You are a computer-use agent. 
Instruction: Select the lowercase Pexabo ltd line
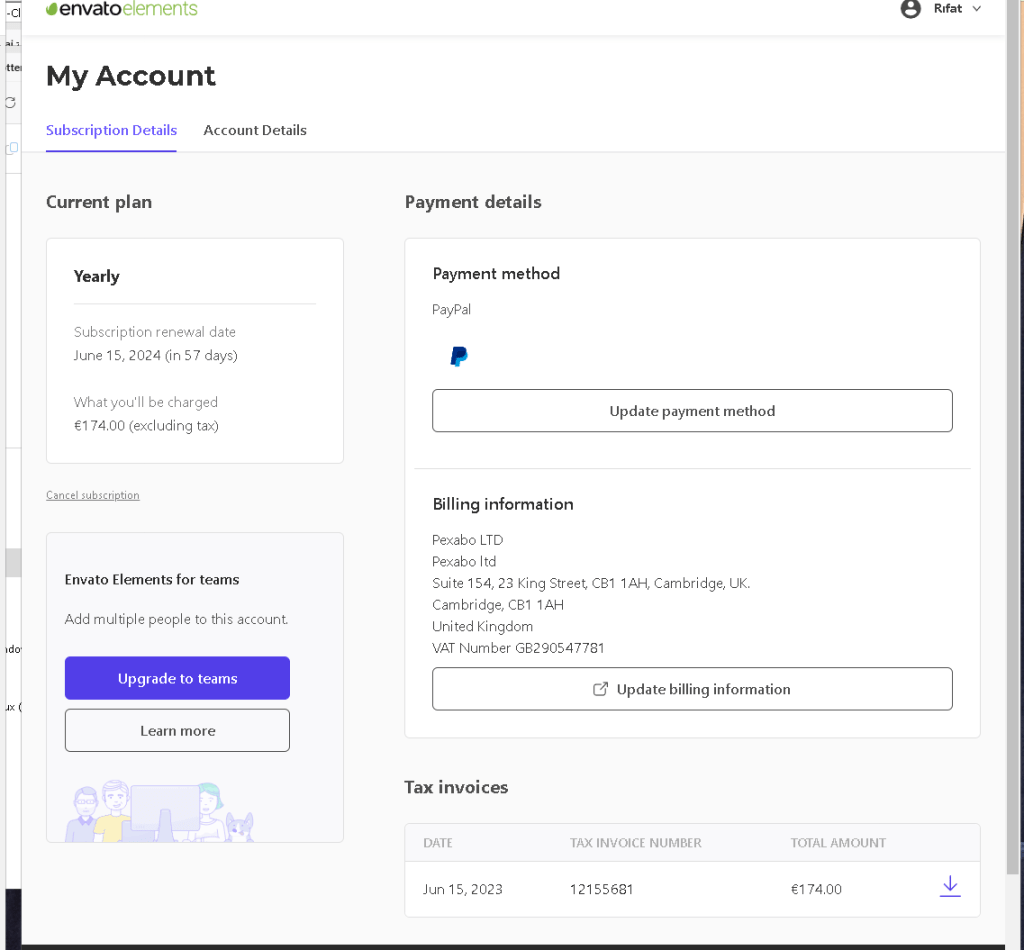pos(464,562)
